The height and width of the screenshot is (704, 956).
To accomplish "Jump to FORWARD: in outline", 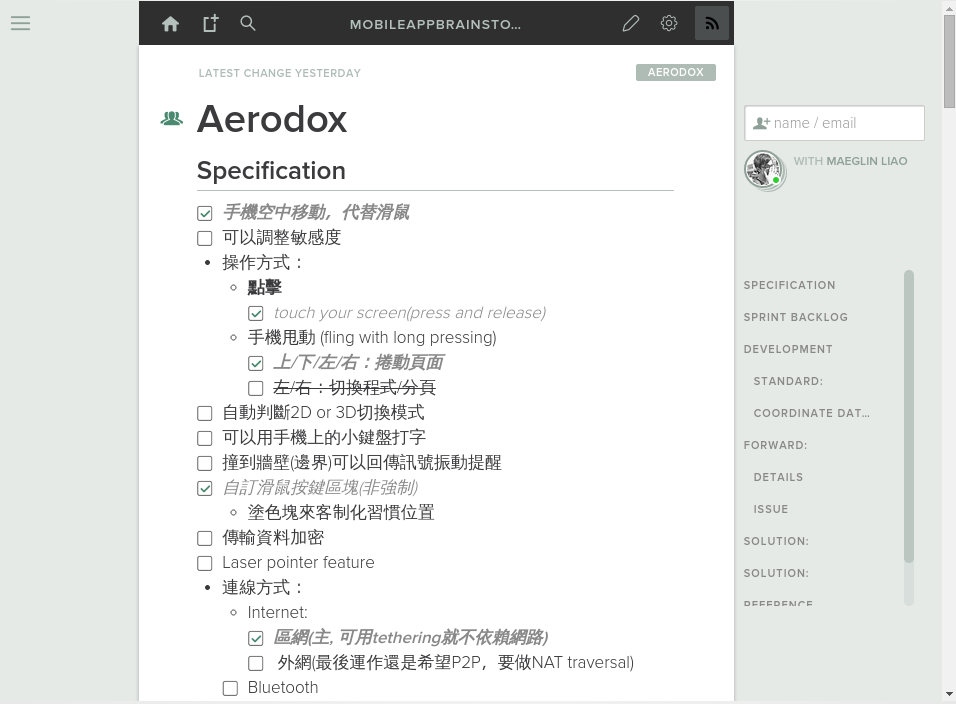I will pos(775,445).
